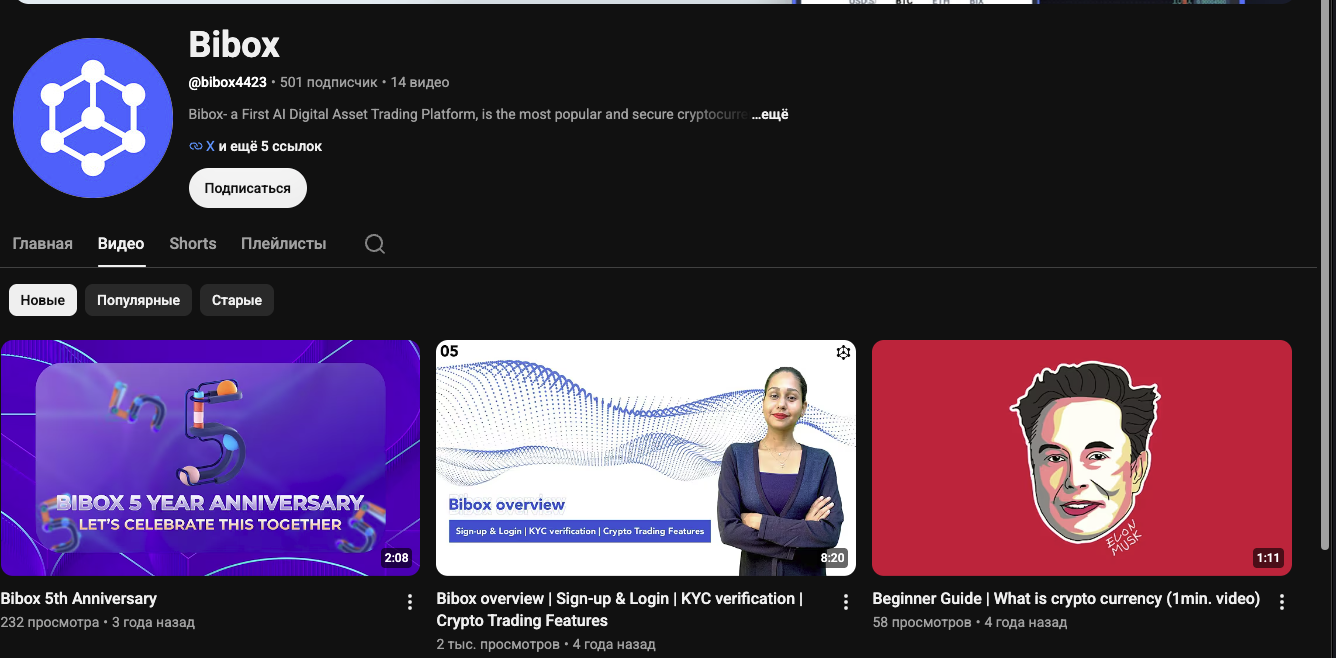
Task: Open more options for Bibox overview video
Action: (845, 602)
